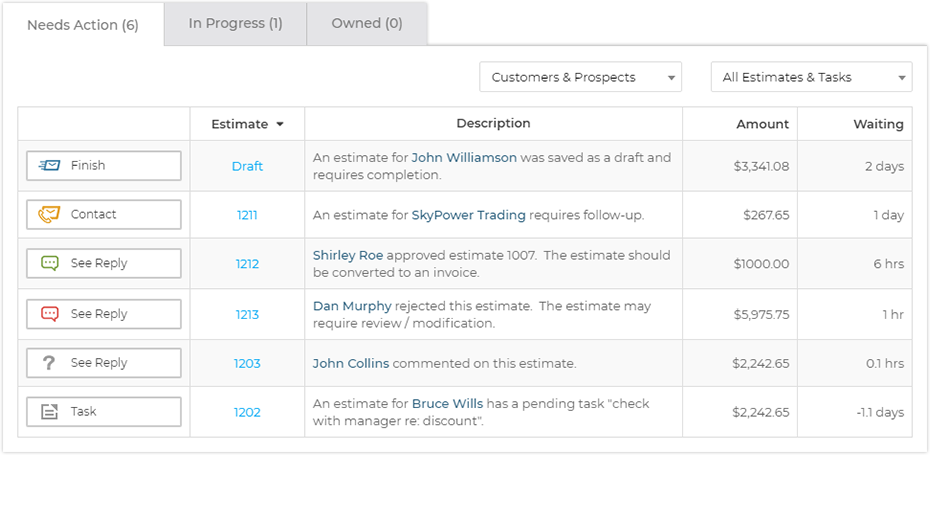Click the green speech bubble See Reply icon
This screenshot has width=930, height=515.
50,263
